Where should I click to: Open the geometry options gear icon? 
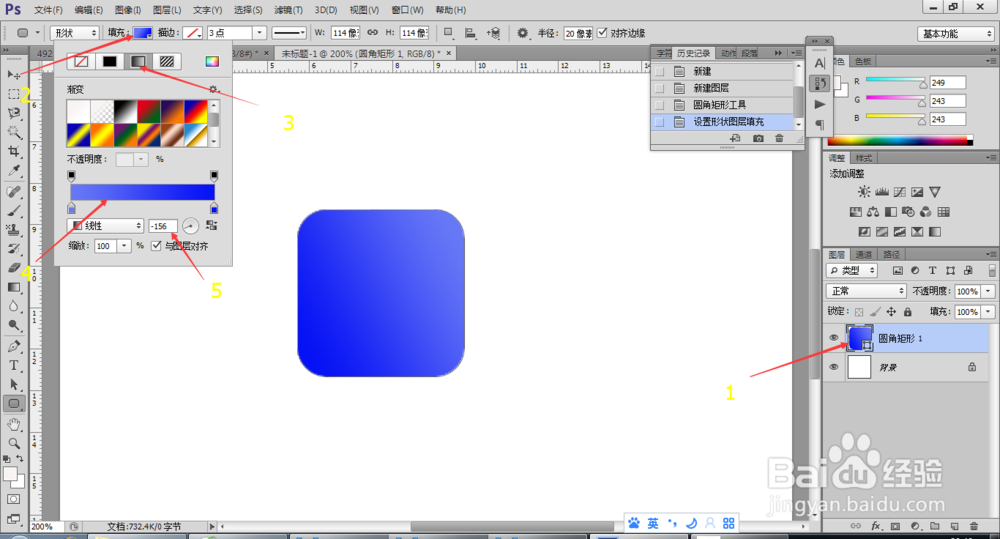click(x=522, y=33)
